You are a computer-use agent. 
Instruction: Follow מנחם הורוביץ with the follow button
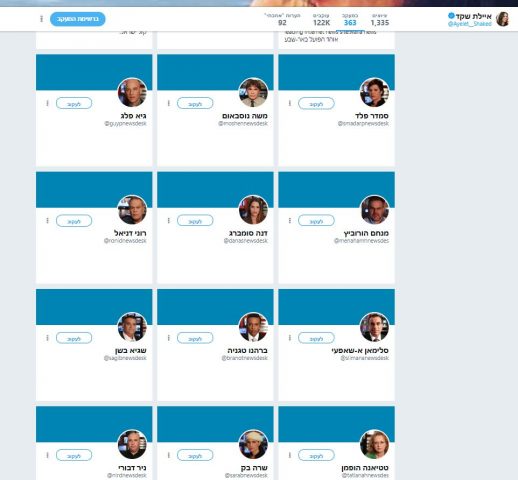point(316,221)
